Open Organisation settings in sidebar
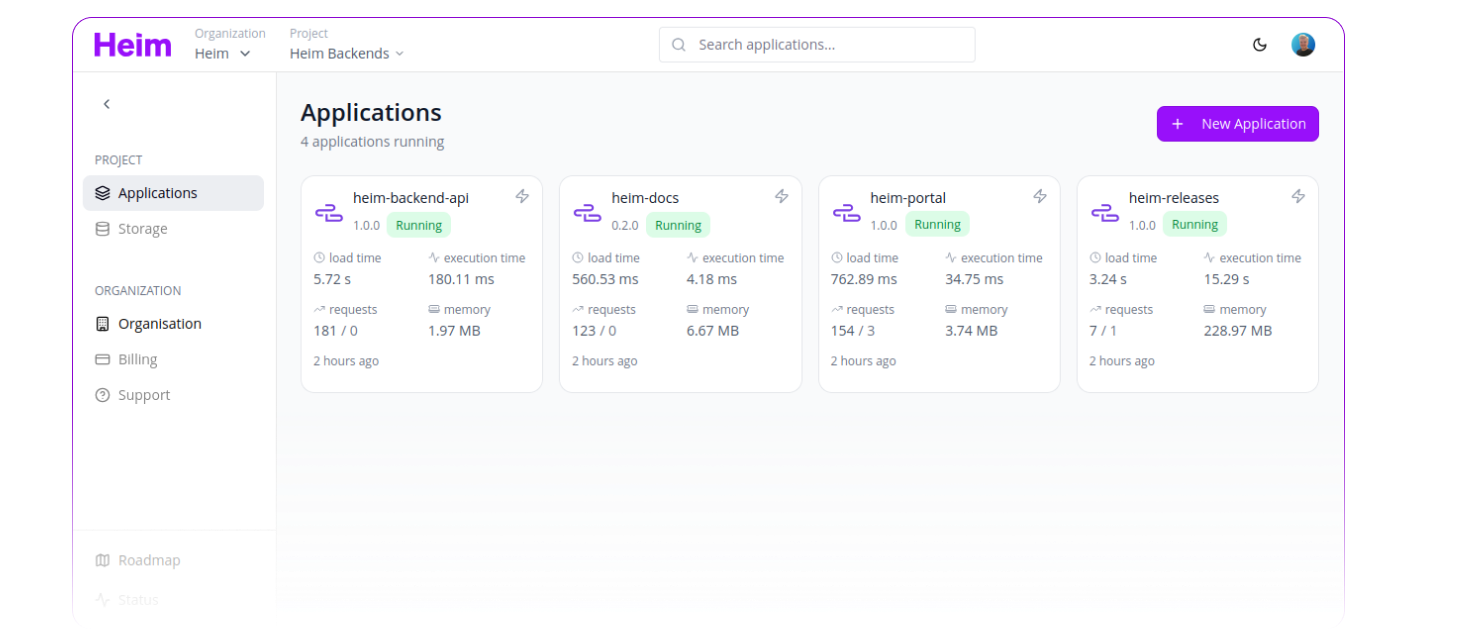Viewport: 1461px width, 630px height. [x=159, y=324]
